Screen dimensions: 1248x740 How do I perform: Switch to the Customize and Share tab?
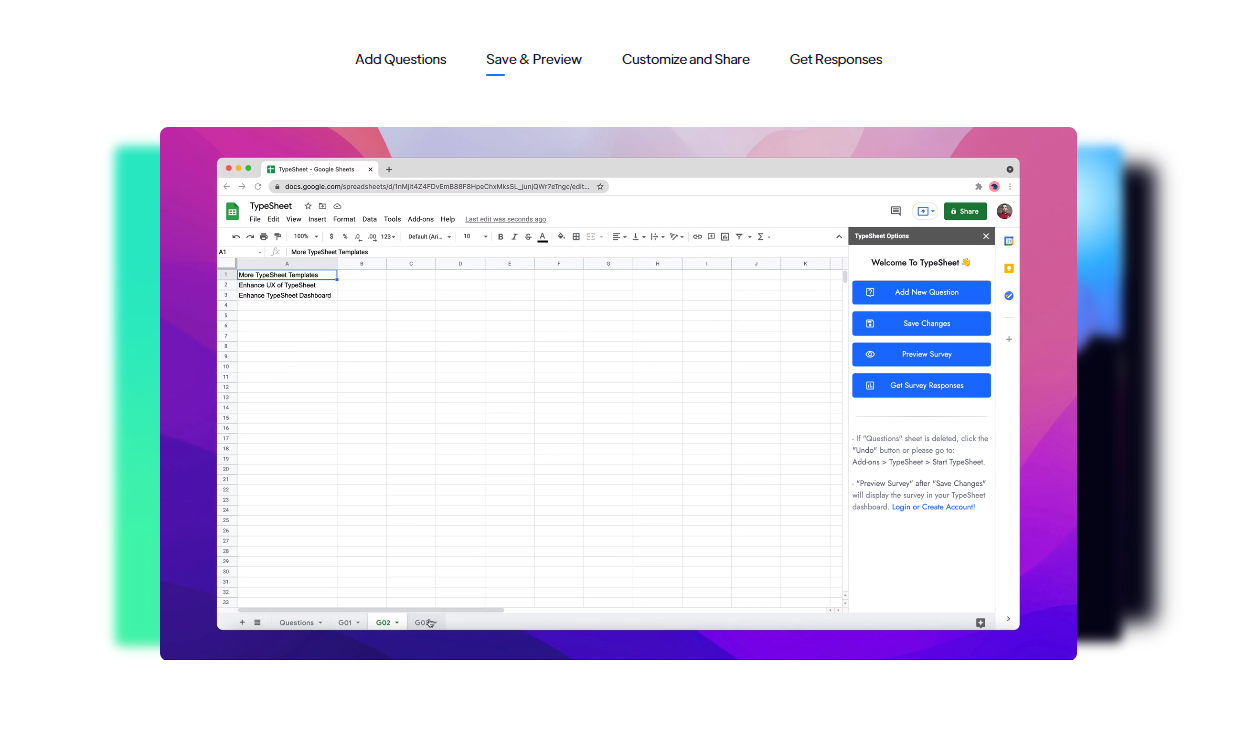[685, 59]
